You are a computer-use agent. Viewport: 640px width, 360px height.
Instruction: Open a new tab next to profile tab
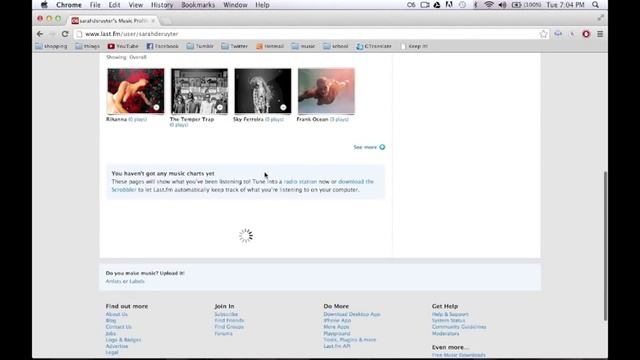point(165,20)
